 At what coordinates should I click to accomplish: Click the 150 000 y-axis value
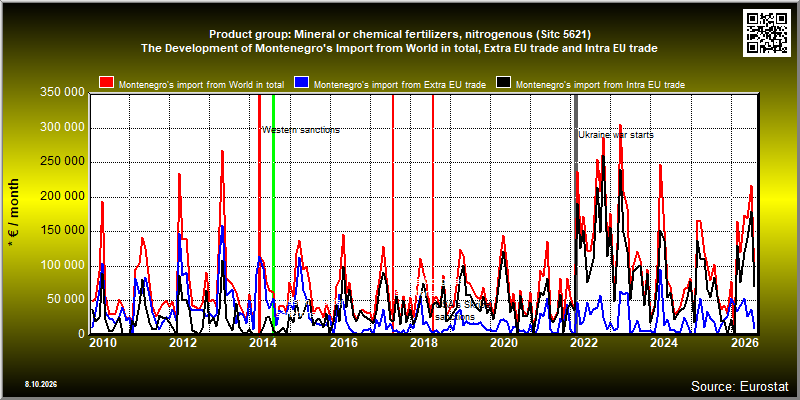click(62, 231)
